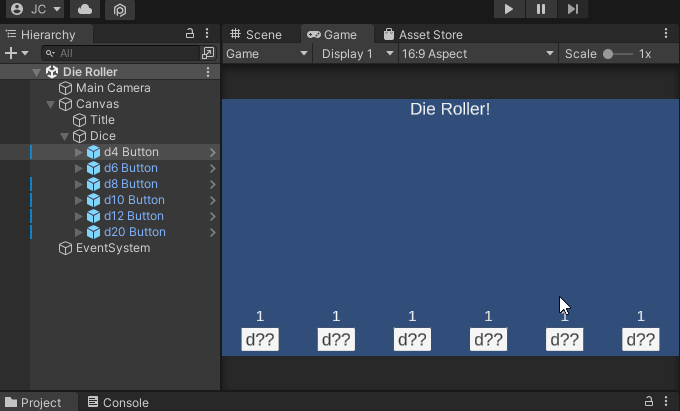
Task: Open Unity cloud services icon
Action: pyautogui.click(x=85, y=9)
